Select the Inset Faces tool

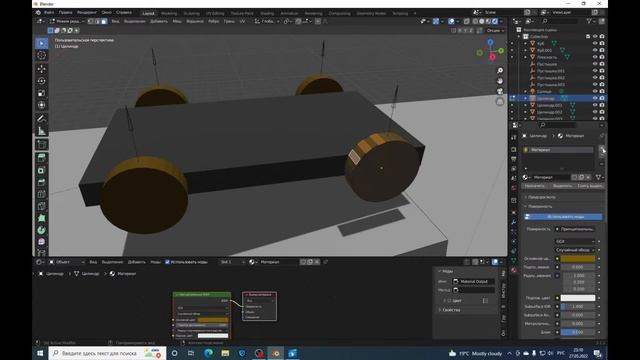[x=42, y=170]
